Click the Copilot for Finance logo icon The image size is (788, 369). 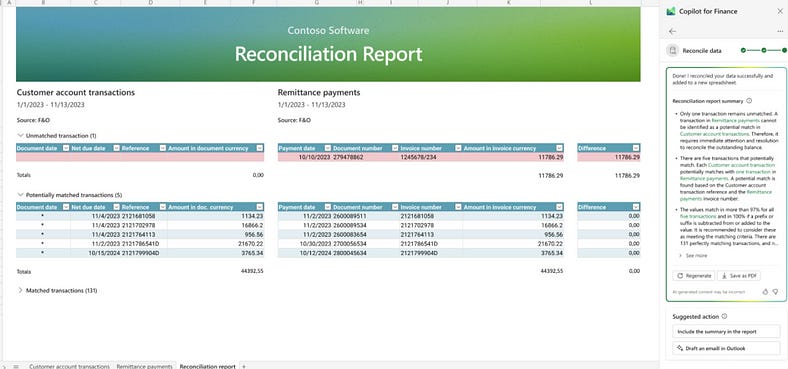click(670, 11)
